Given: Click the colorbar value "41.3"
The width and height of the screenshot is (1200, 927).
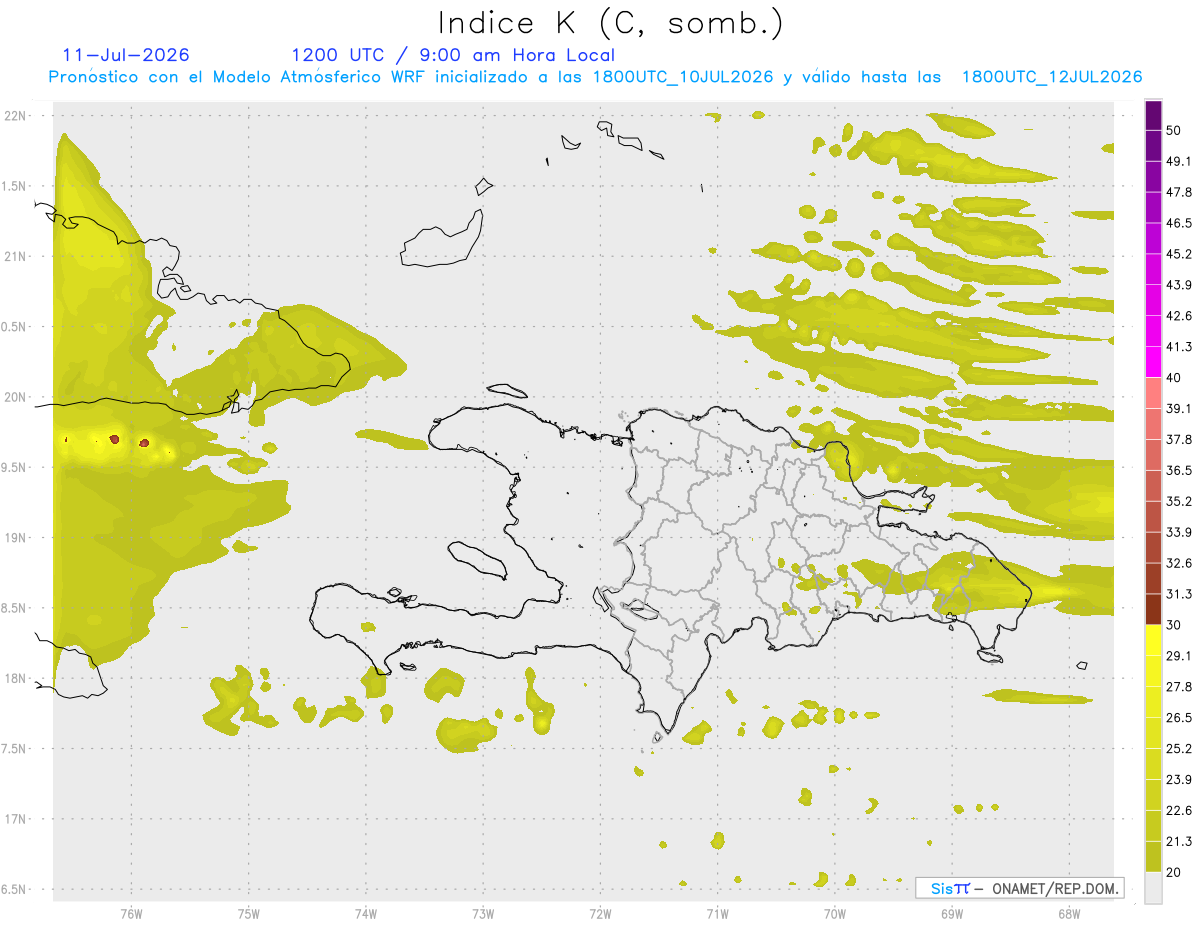Looking at the screenshot, I should coord(1179,347).
